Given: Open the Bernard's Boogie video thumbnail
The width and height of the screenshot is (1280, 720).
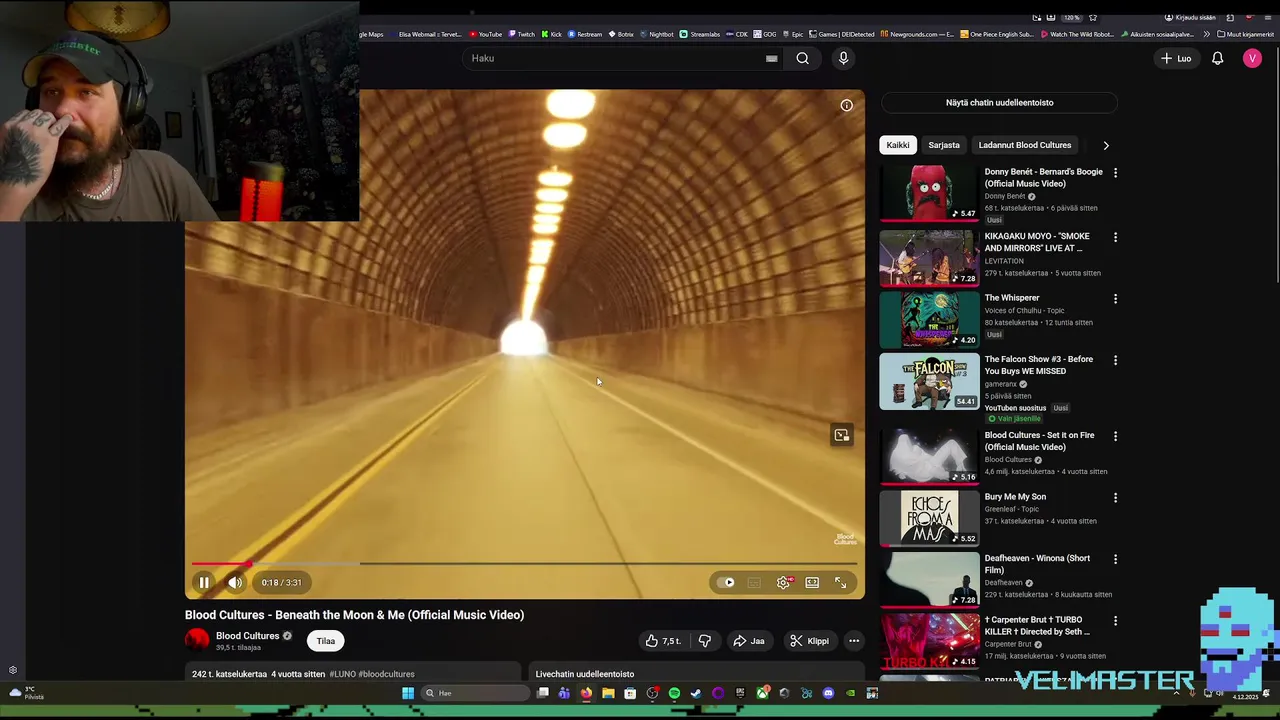Looking at the screenshot, I should (929, 194).
